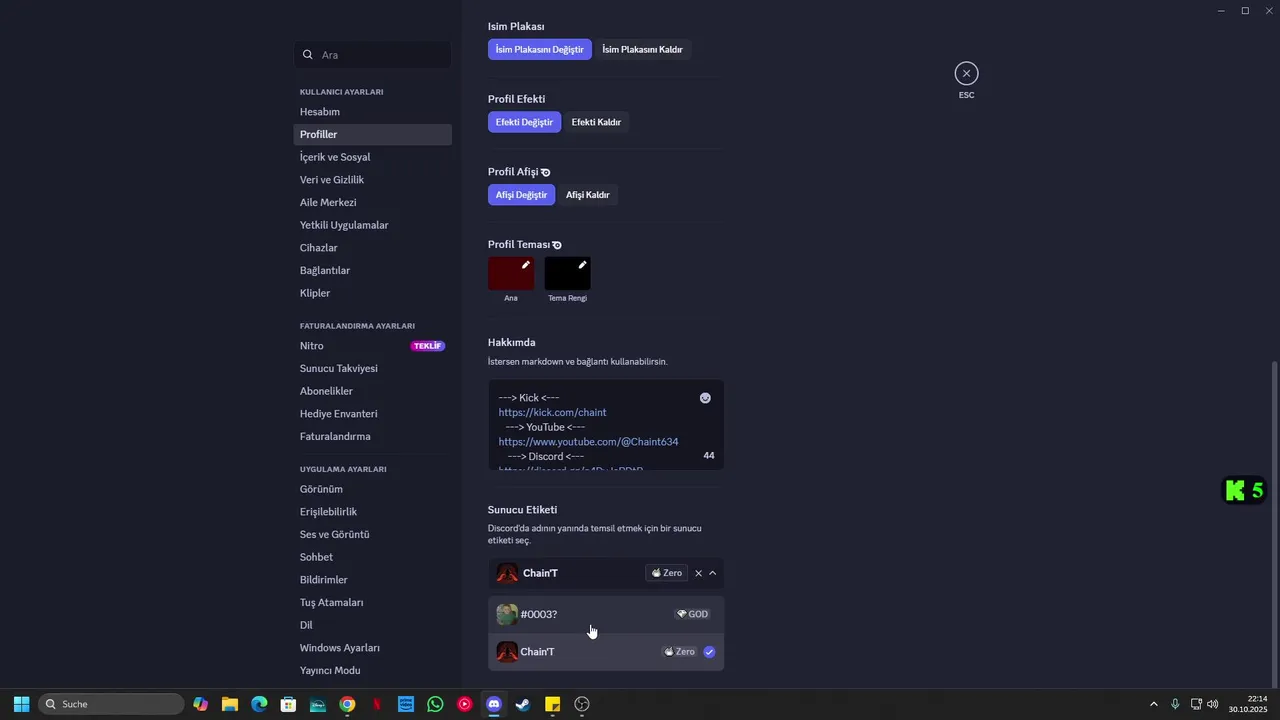The width and height of the screenshot is (1280, 720).
Task: Click the Nitro badge next to Profil Afişi
Action: click(546, 173)
